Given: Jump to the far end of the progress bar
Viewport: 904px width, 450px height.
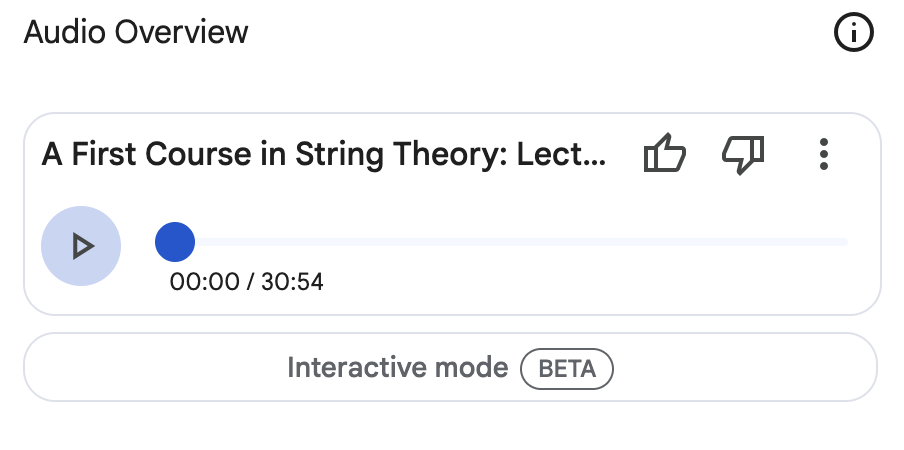Looking at the screenshot, I should coord(845,242).
